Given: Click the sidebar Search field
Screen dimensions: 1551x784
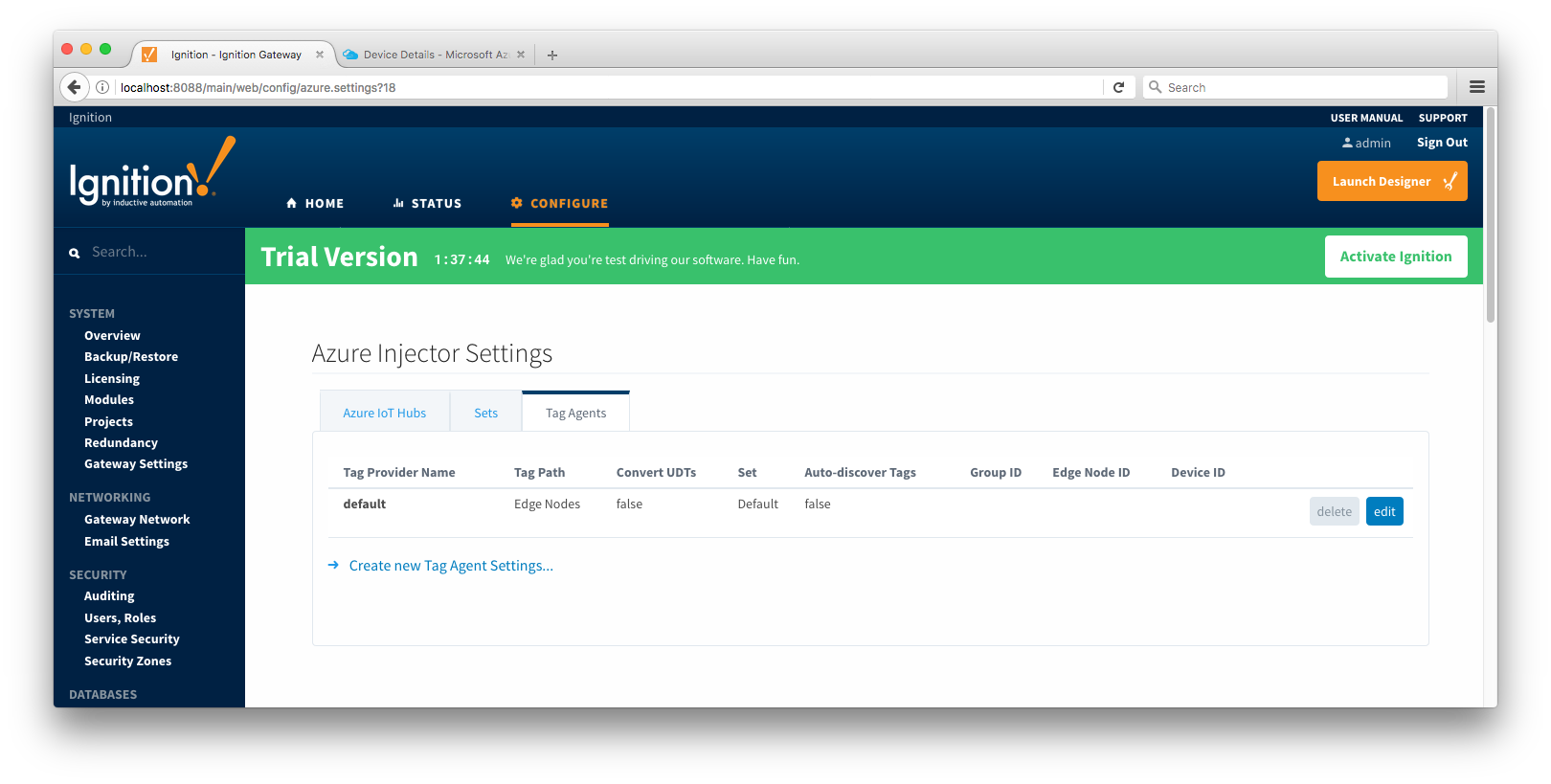Looking at the screenshot, I should (153, 253).
